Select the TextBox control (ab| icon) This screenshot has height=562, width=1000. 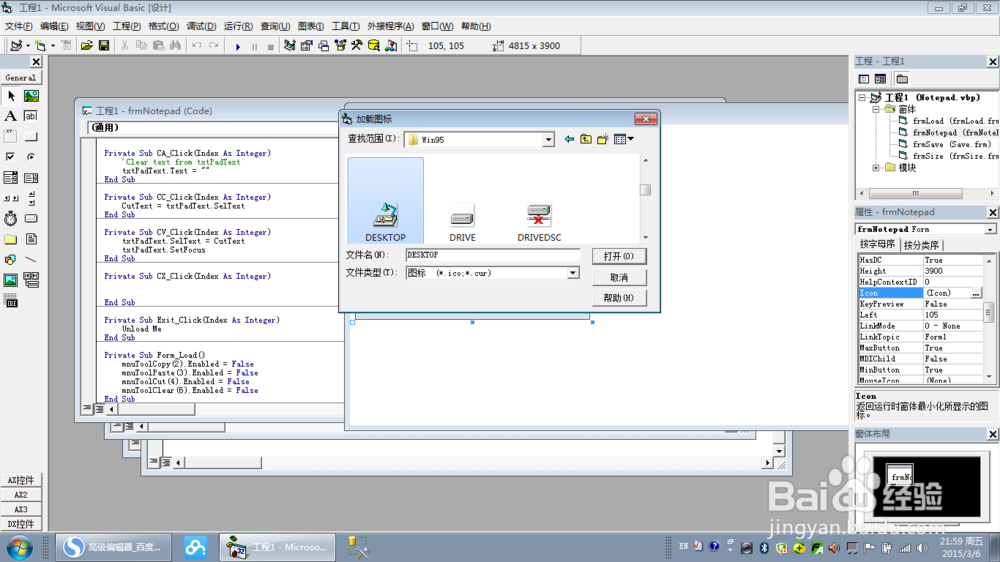(31, 116)
